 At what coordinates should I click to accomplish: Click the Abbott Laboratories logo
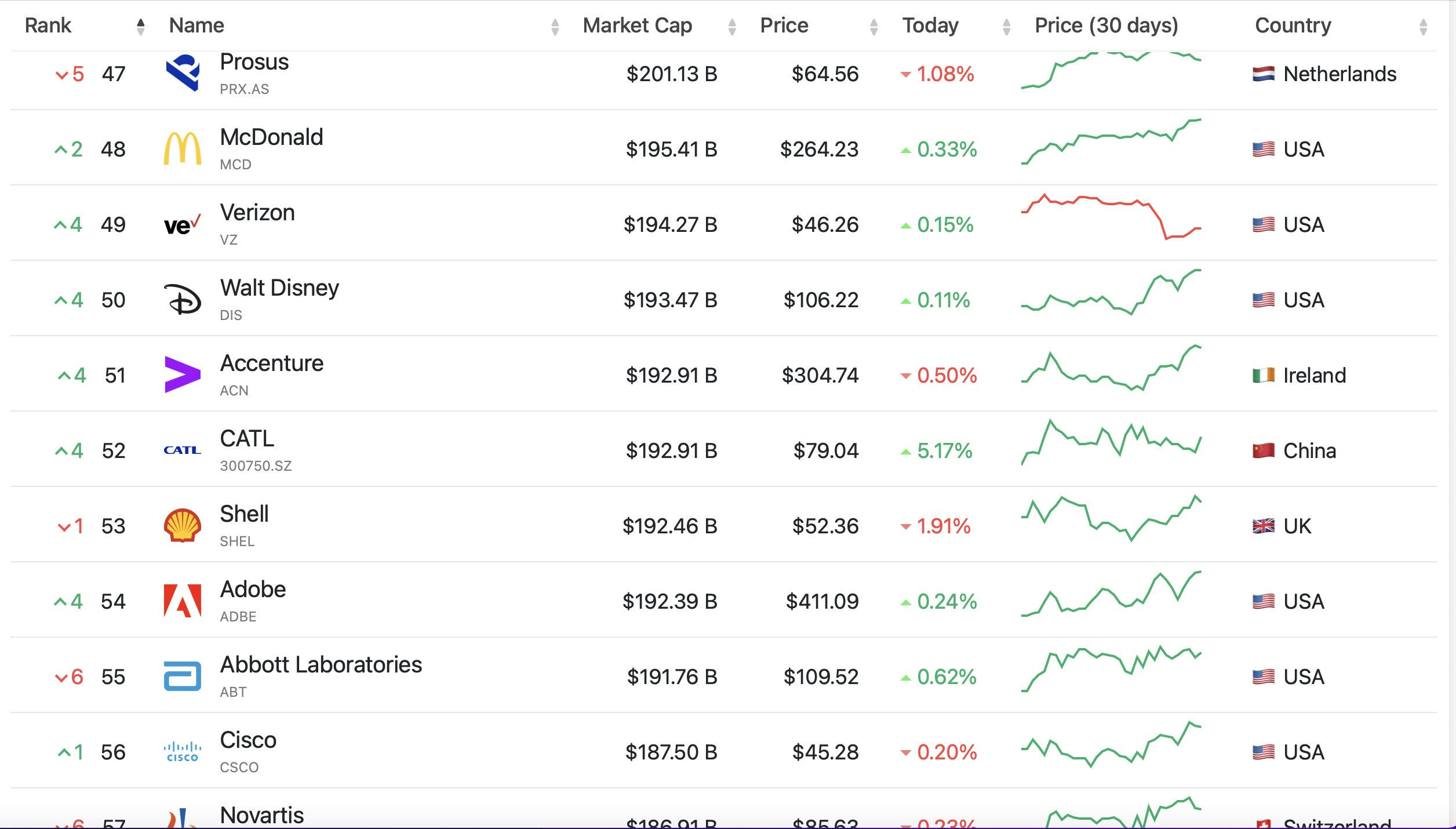coord(183,676)
